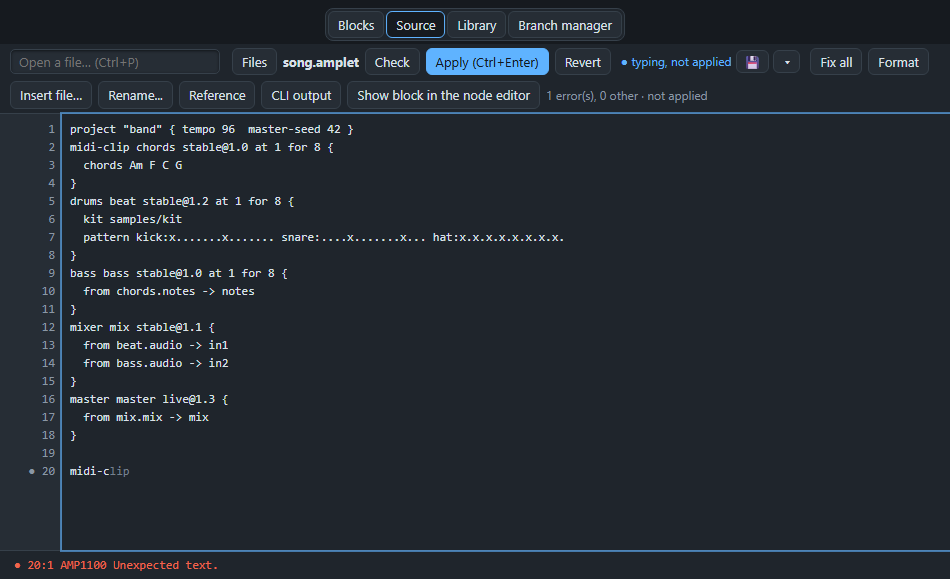Click the Files button
This screenshot has width=950, height=579.
pos(254,62)
